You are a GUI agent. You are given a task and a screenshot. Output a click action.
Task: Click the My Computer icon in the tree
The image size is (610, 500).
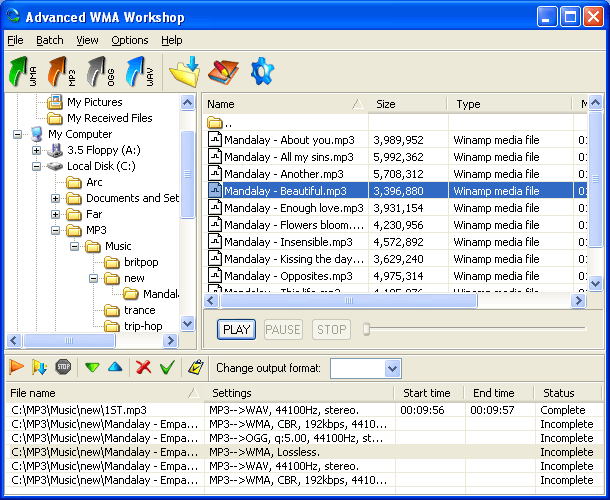pyautogui.click(x=37, y=134)
